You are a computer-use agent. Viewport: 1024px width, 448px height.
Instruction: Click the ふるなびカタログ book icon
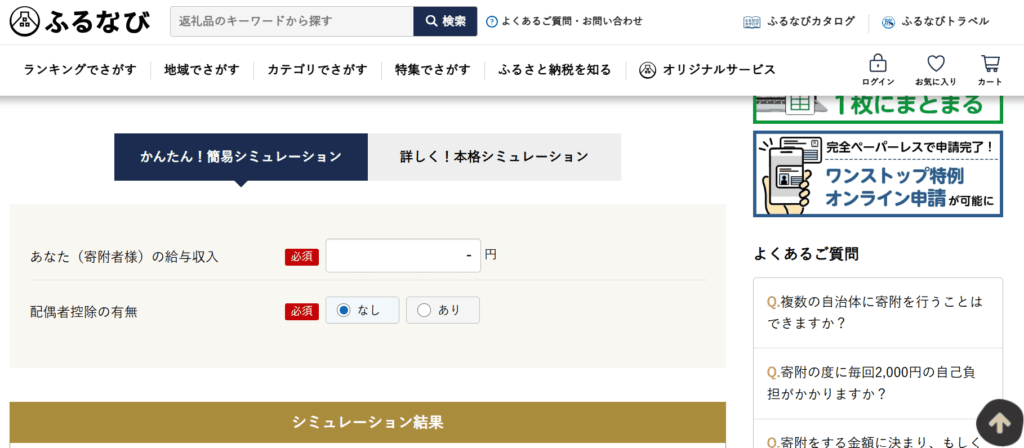tap(752, 21)
